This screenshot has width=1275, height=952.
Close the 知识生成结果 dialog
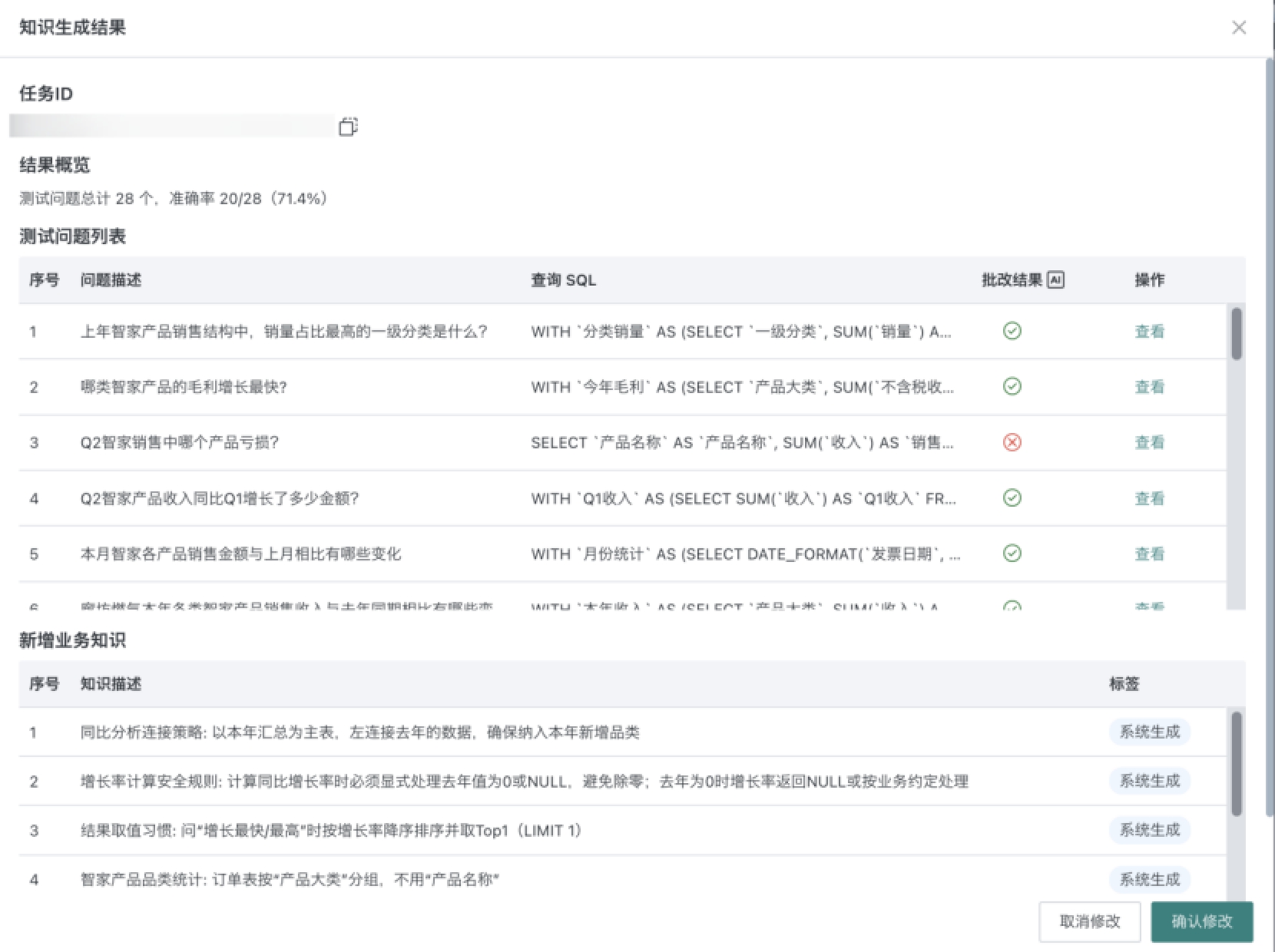[x=1239, y=28]
